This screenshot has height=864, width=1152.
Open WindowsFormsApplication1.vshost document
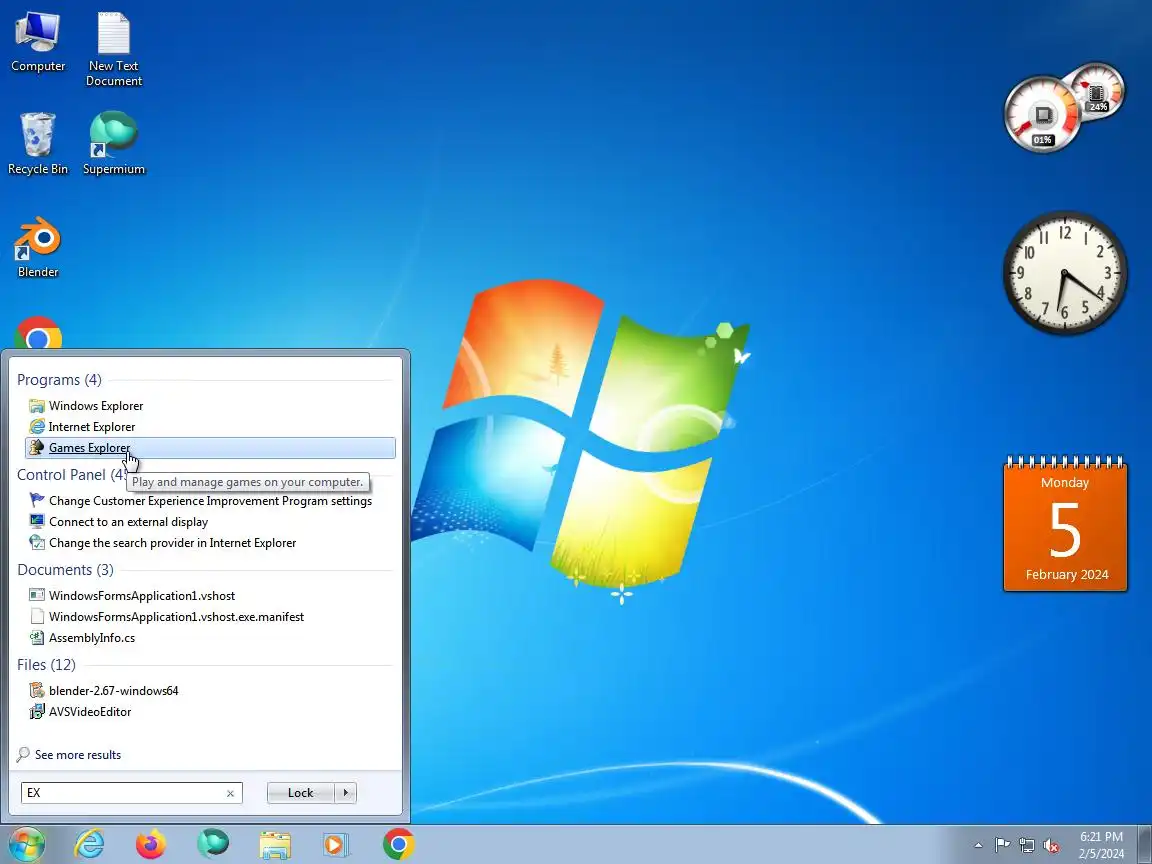coord(142,596)
